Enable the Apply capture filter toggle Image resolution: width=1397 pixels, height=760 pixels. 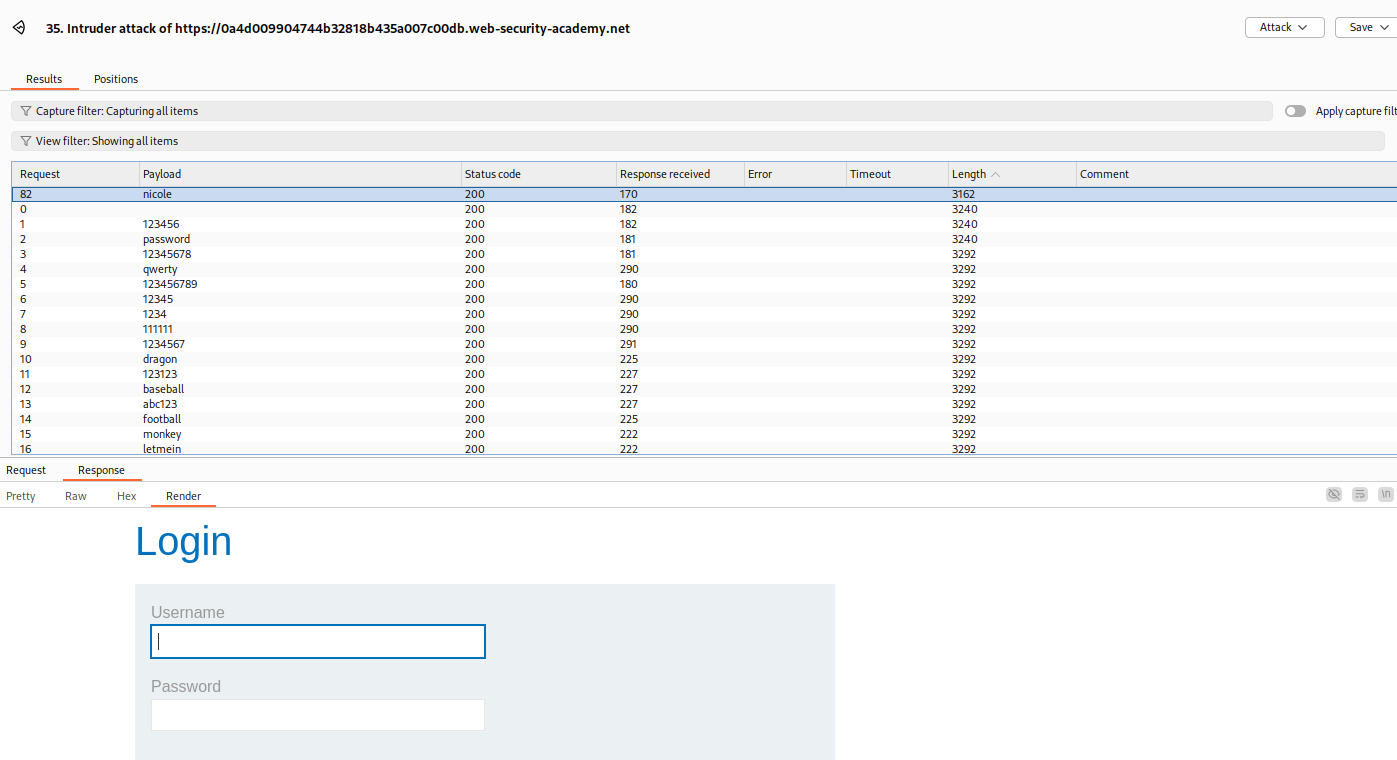(x=1295, y=111)
